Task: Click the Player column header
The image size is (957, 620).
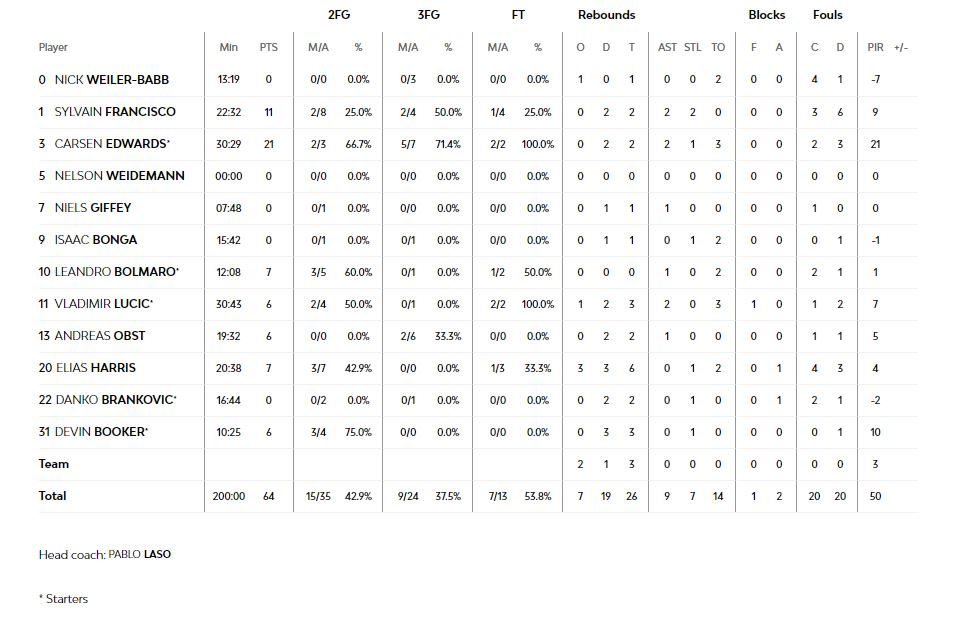Action: (53, 47)
